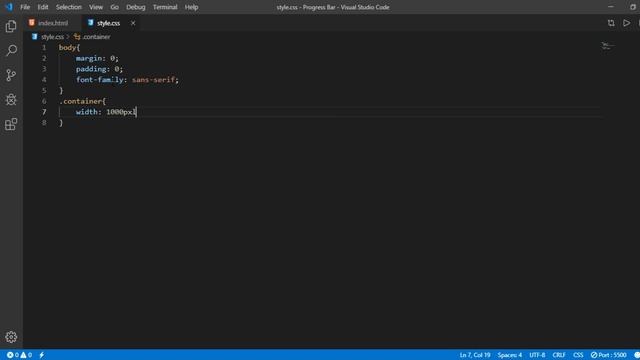The image size is (640, 360).
Task: Click line number 1 in the gutter
Action: [44, 47]
